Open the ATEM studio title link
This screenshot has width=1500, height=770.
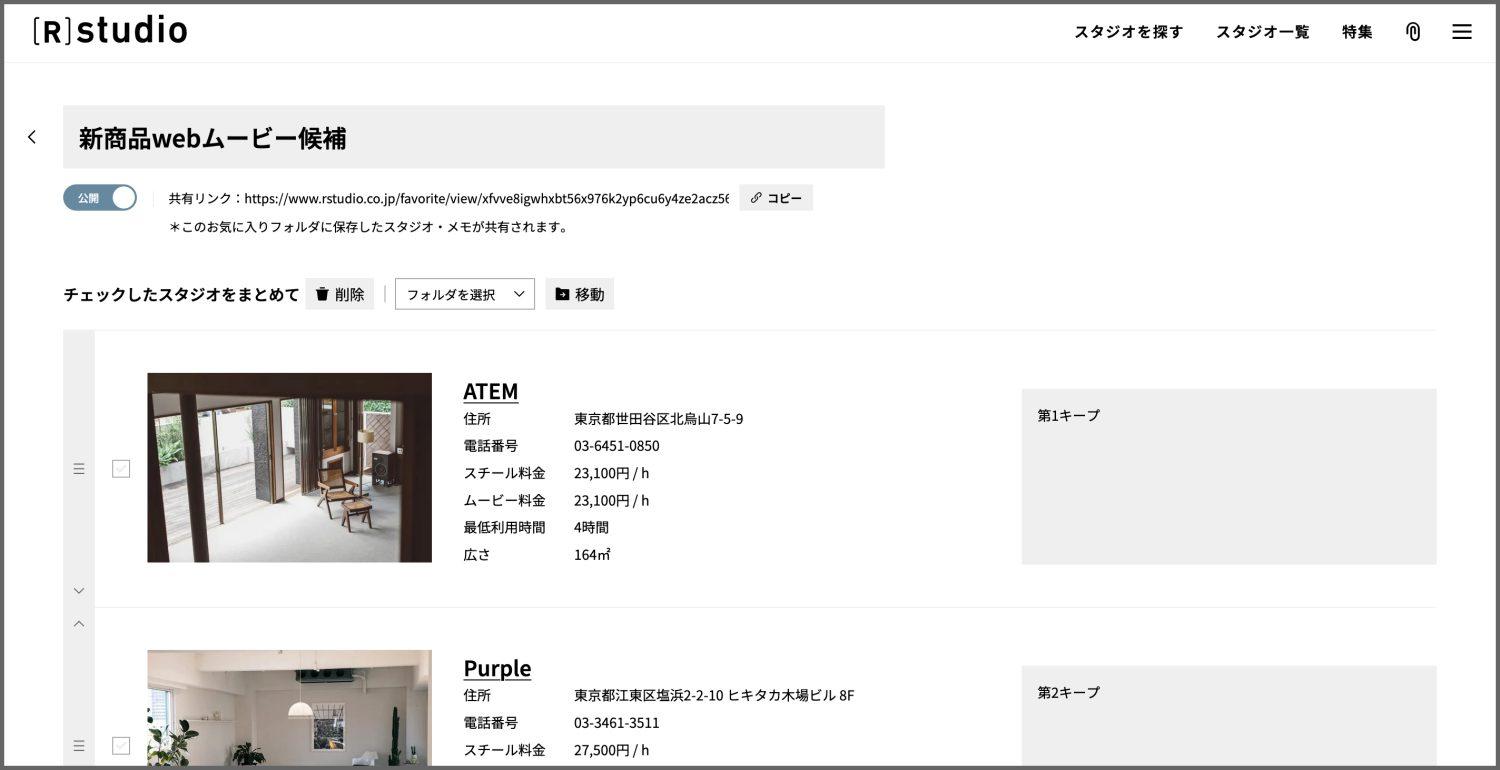click(490, 391)
